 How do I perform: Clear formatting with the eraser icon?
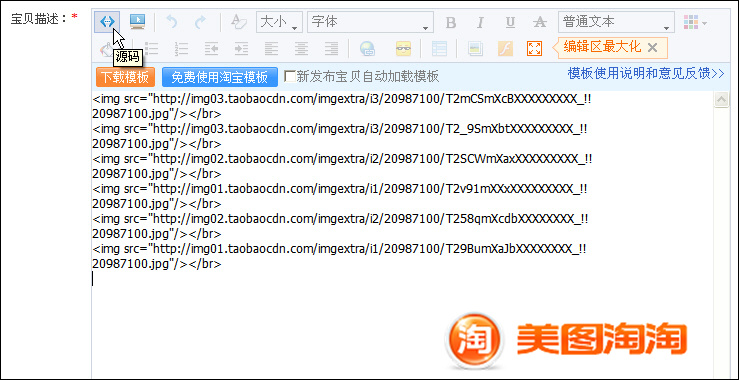pos(239,22)
